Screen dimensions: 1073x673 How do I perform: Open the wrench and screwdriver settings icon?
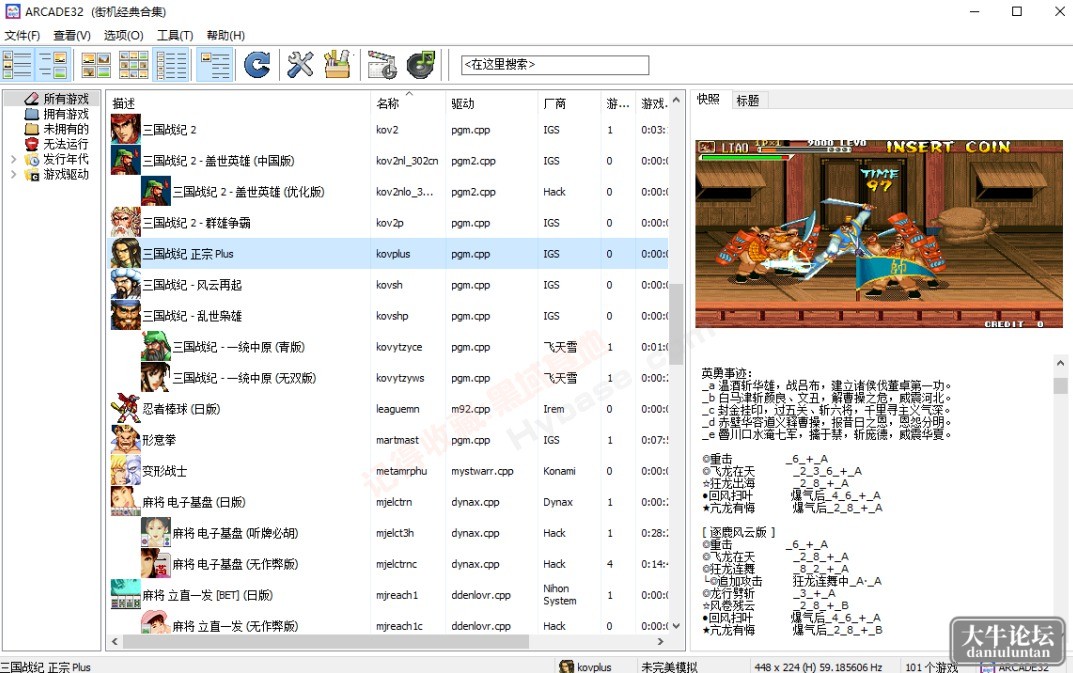coord(300,65)
